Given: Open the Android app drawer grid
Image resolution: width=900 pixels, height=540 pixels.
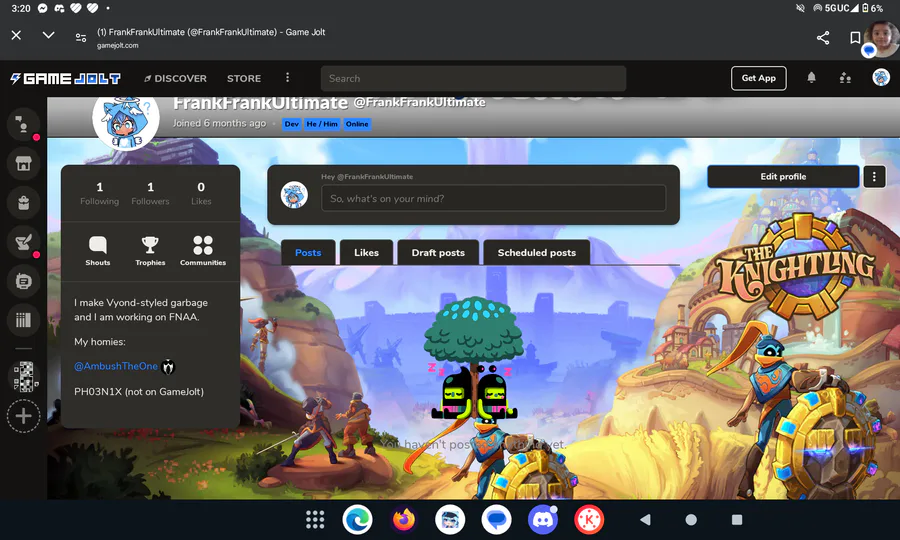Looking at the screenshot, I should click(x=315, y=519).
